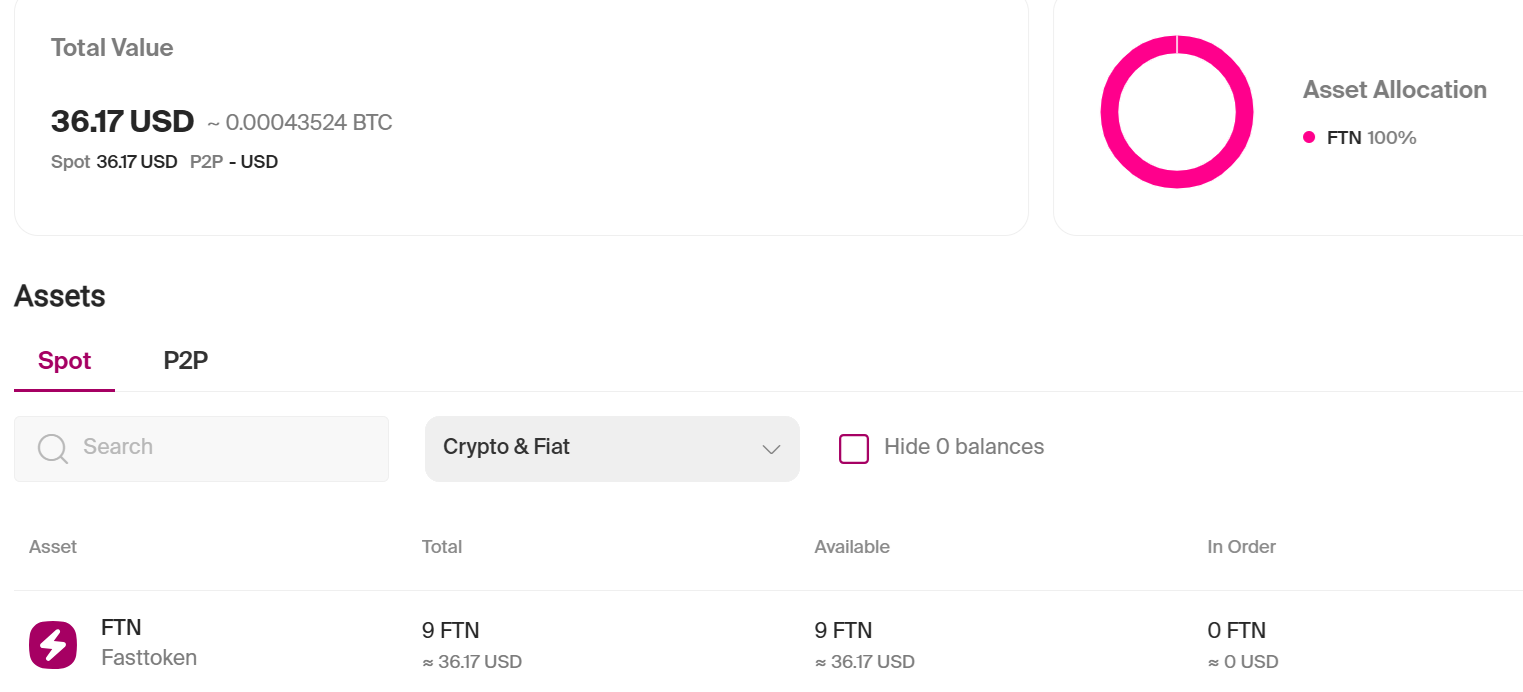Click the Total column header
This screenshot has width=1523, height=692.
pos(442,547)
